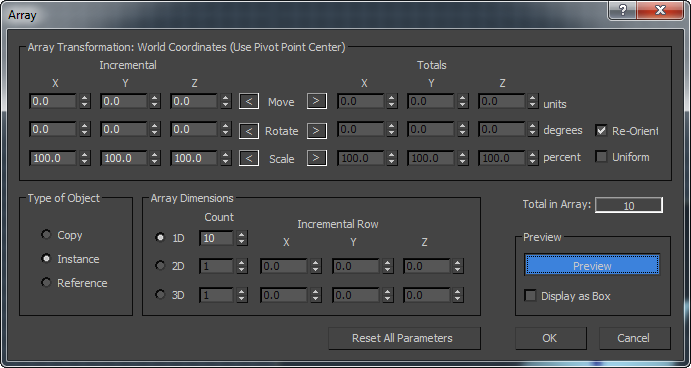The height and width of the screenshot is (368, 691).
Task: Click the Incremental Move Y spinner
Action: point(155,101)
